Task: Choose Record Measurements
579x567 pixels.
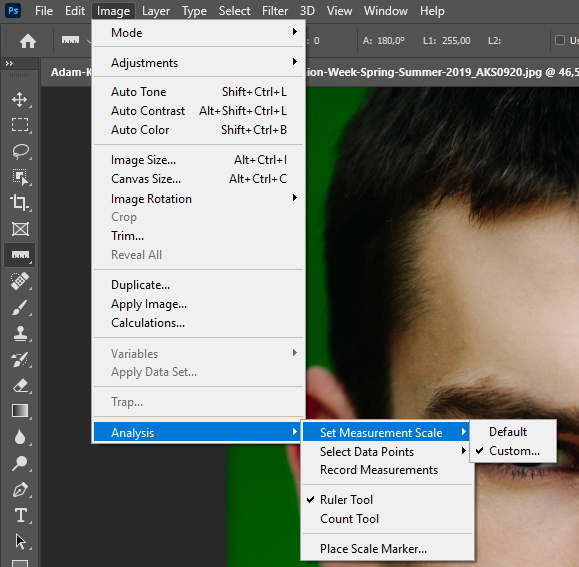Action: pos(387,470)
